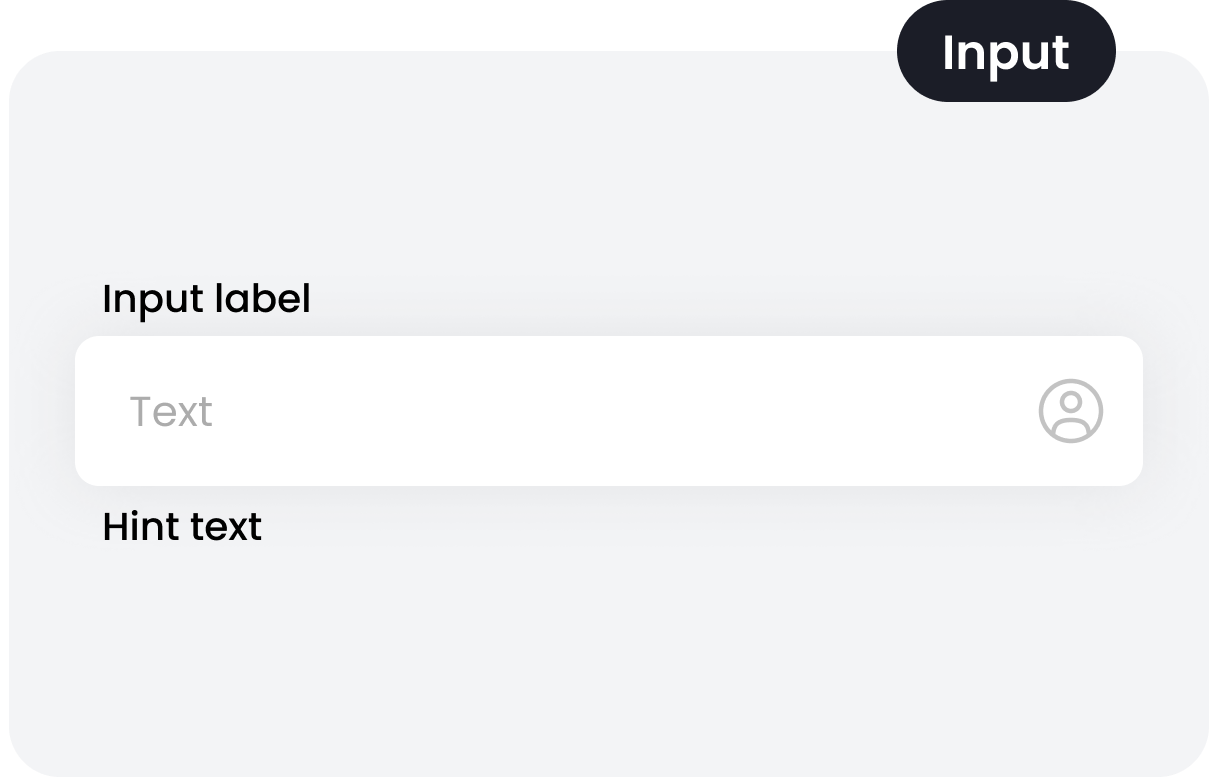Click the "Input label" text
1218x777 pixels.
(206, 299)
